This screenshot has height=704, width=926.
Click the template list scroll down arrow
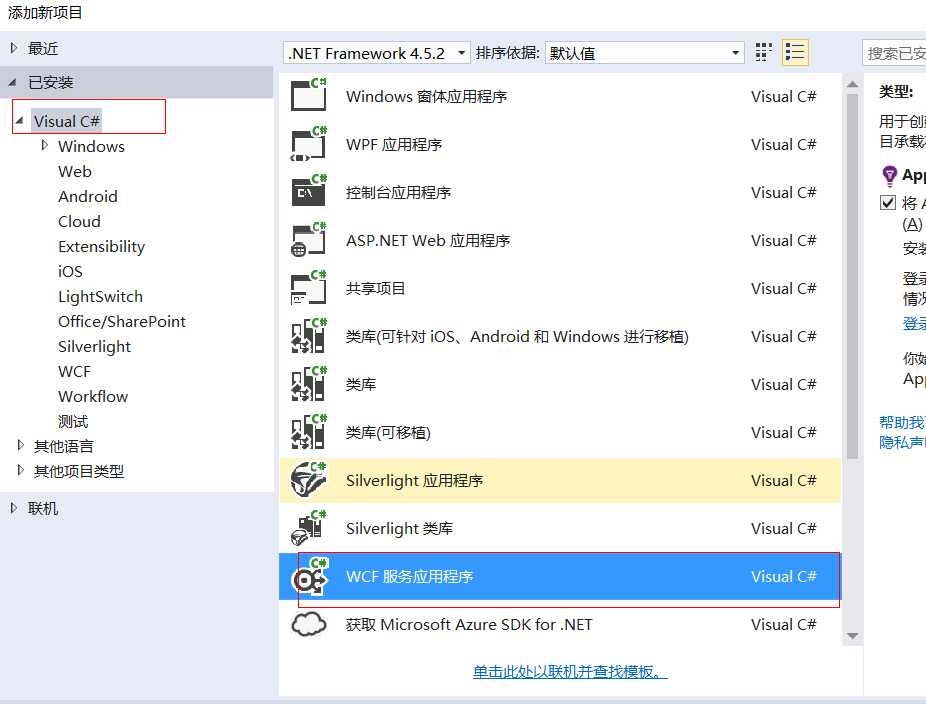[x=852, y=636]
